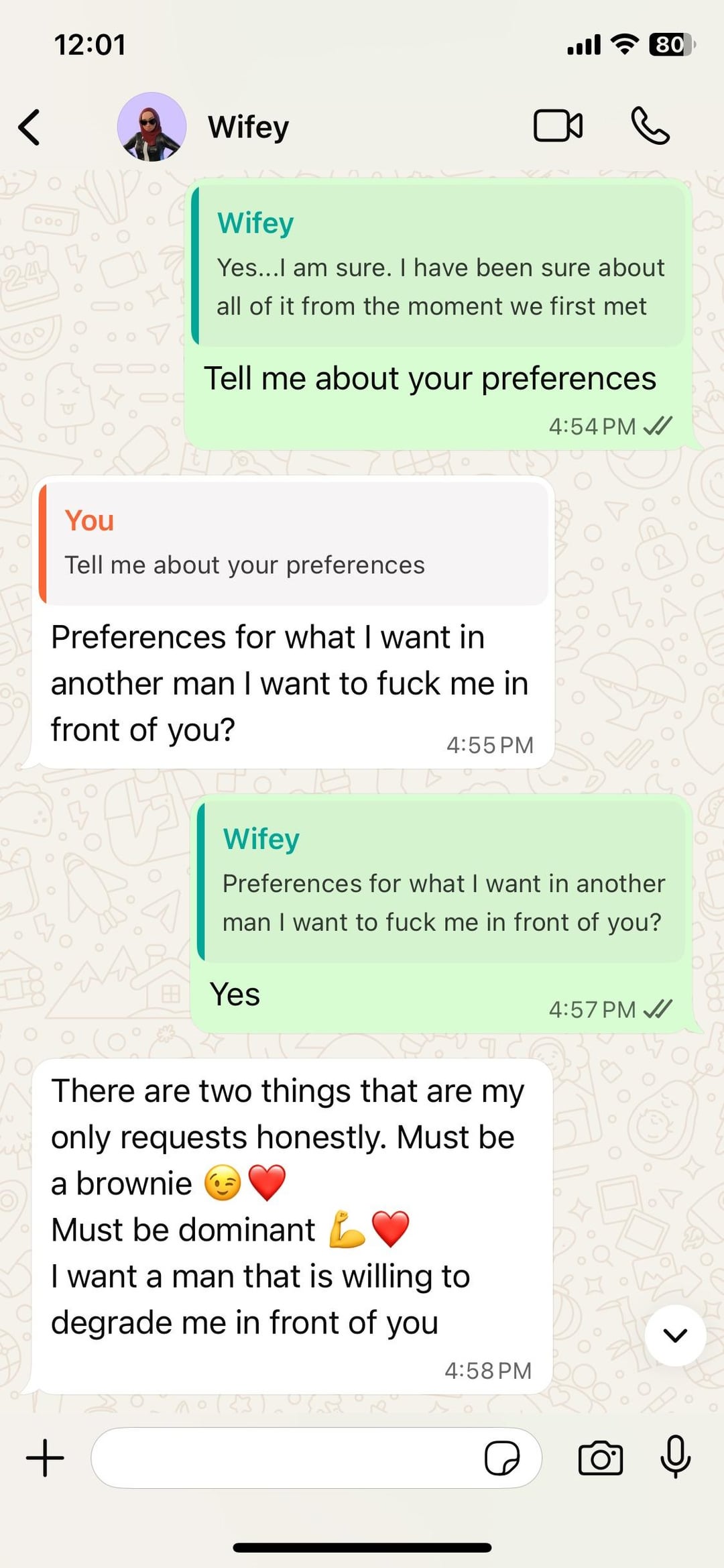
Task: Open the sticker picker in message field
Action: tap(502, 1458)
